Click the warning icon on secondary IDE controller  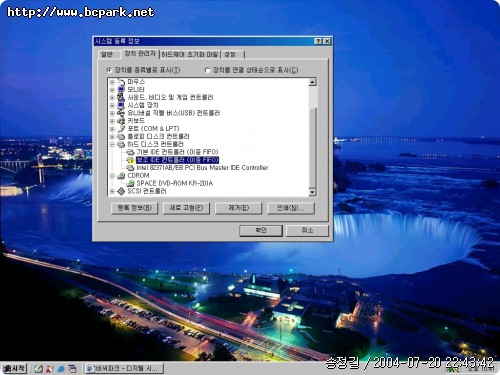tap(130, 160)
